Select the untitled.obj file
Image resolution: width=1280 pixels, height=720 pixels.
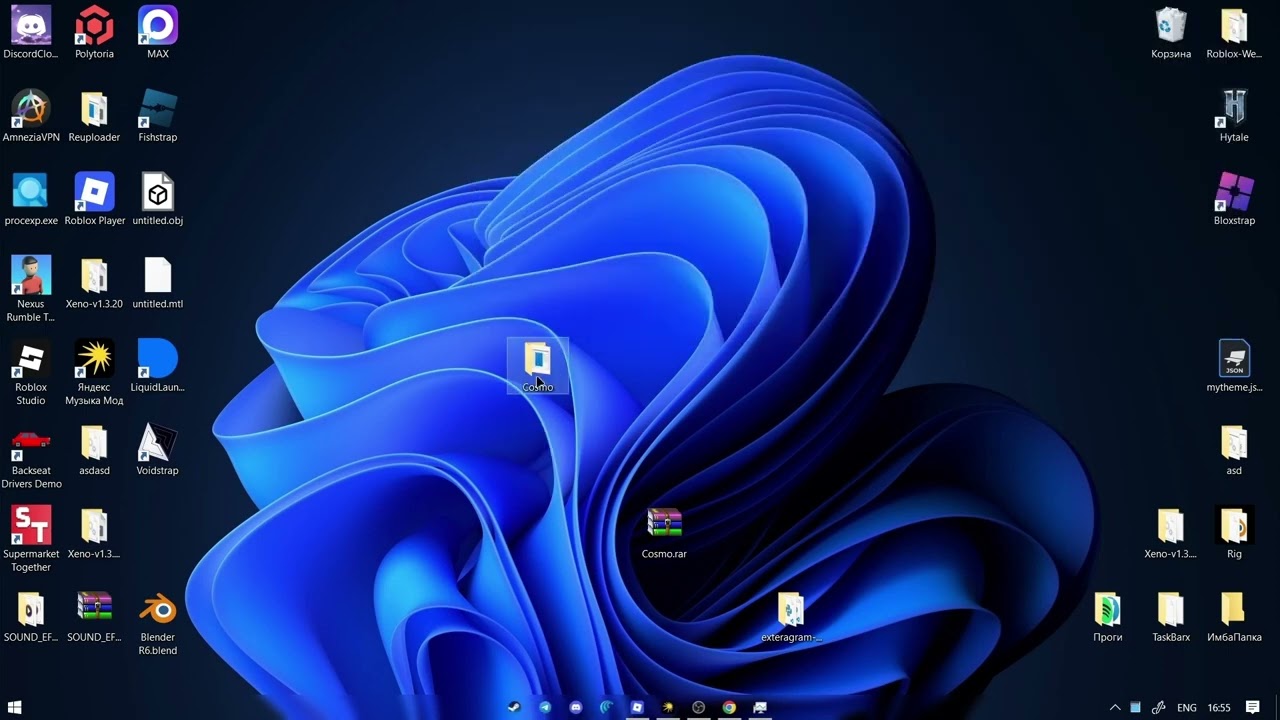pyautogui.click(x=158, y=199)
